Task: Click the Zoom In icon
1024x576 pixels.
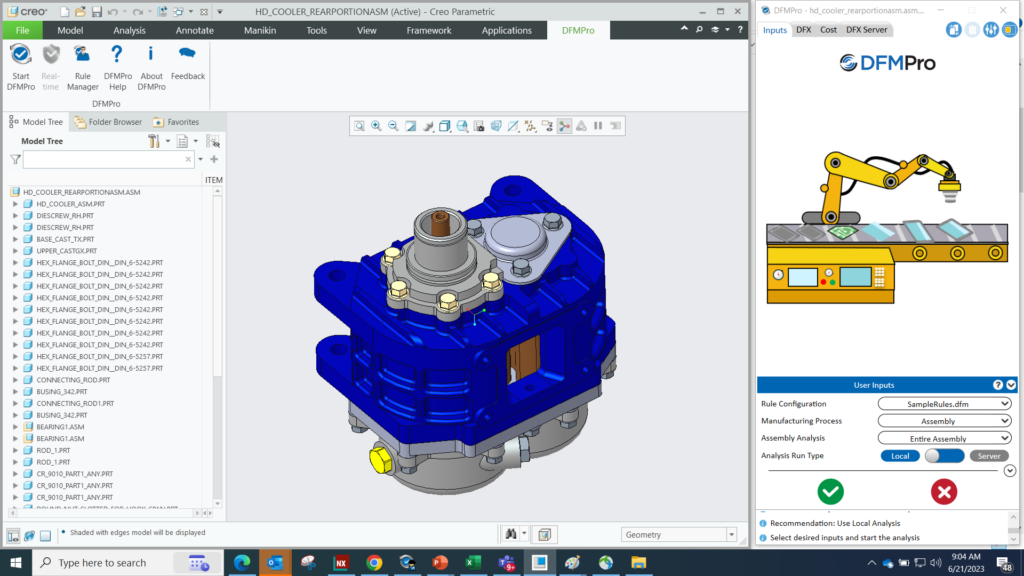Action: click(x=376, y=126)
